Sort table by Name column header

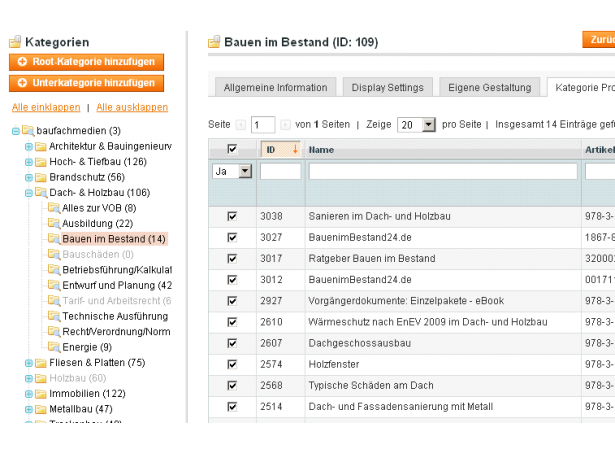(x=321, y=149)
